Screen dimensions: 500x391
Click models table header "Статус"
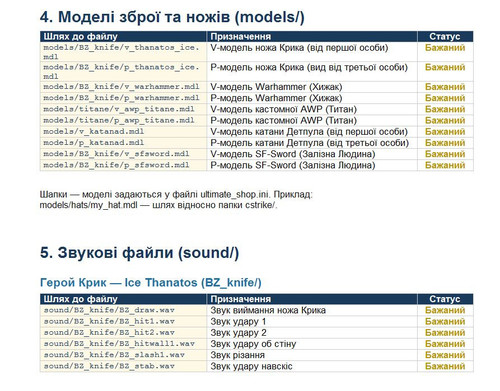445,36
